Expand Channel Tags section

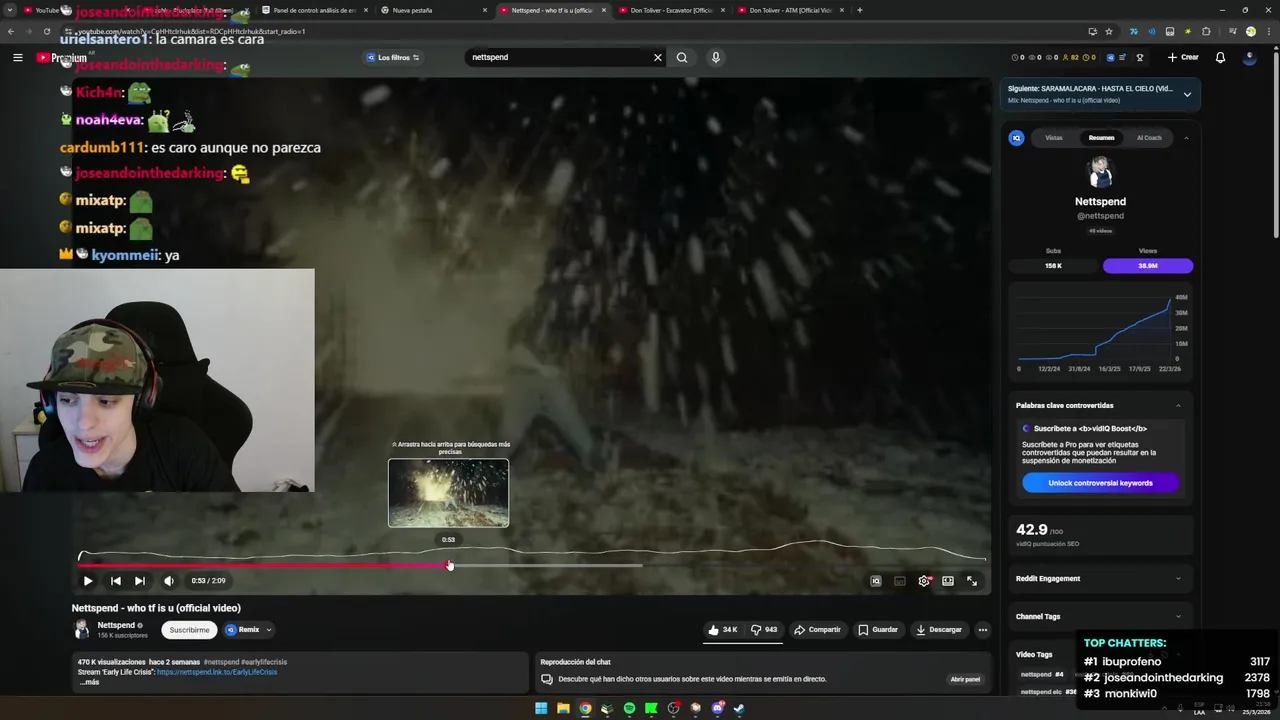[1100, 617]
